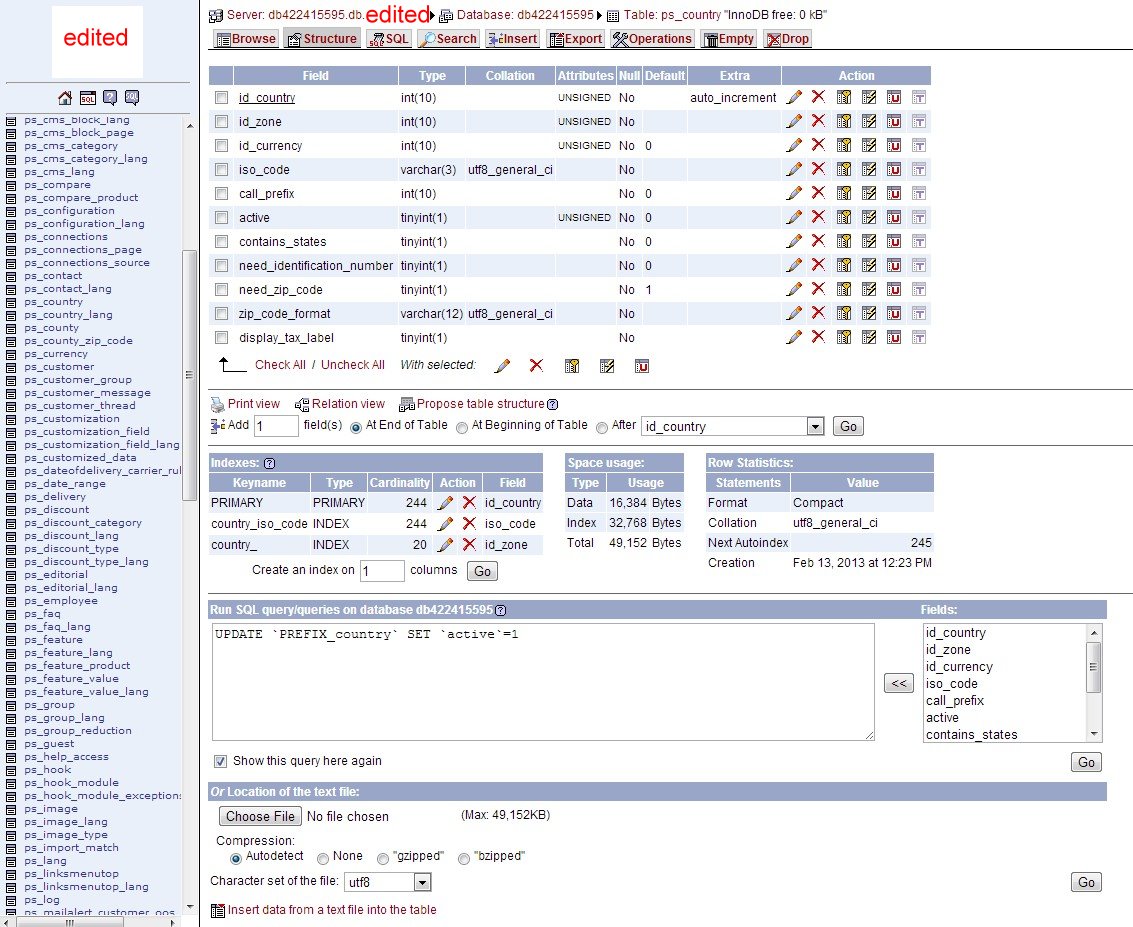Viewport: 1133px width, 927px height.
Task: Open the Search tab
Action: [448, 39]
